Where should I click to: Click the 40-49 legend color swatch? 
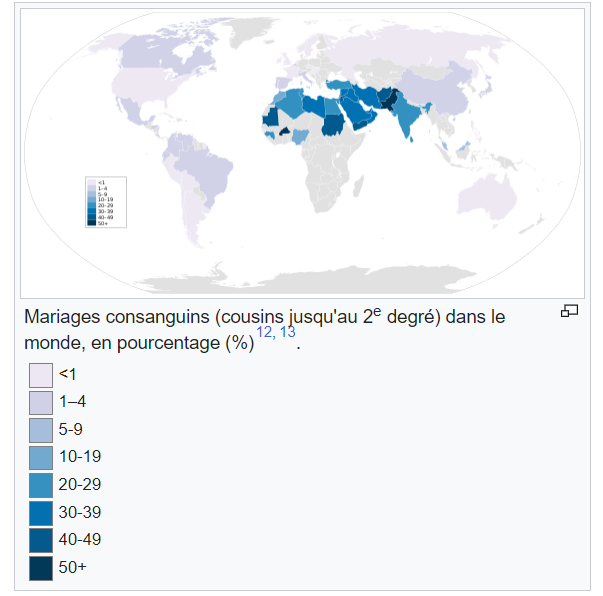(x=41, y=540)
